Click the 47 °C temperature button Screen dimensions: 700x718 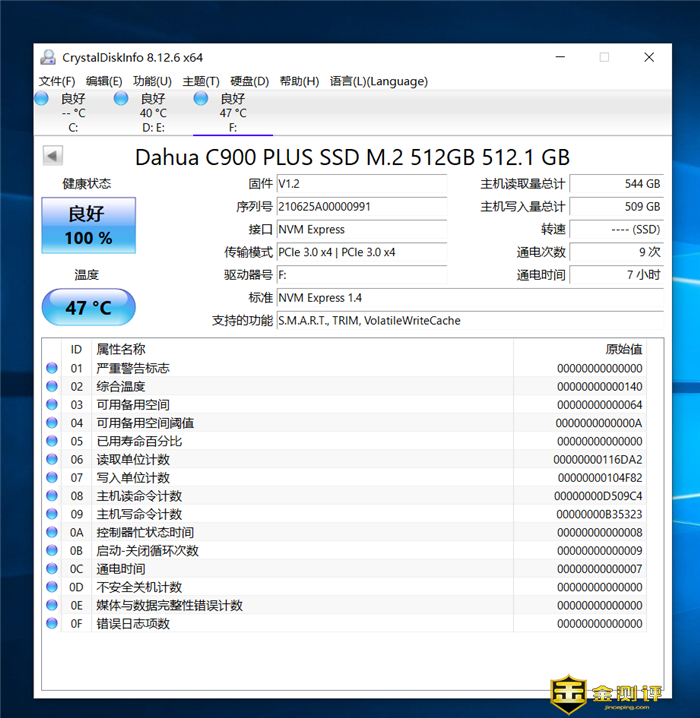tap(88, 307)
